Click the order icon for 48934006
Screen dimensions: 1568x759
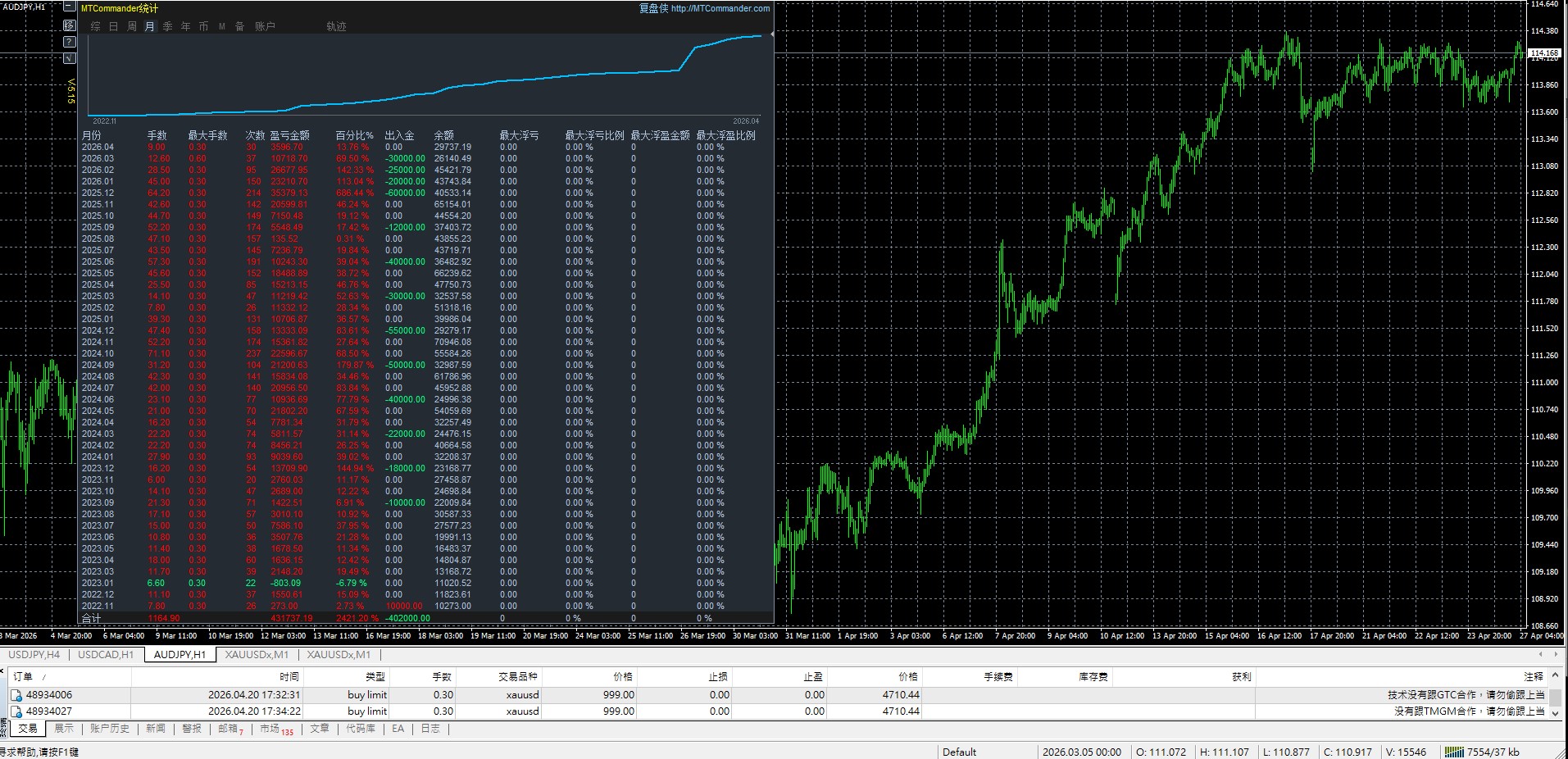[x=16, y=695]
